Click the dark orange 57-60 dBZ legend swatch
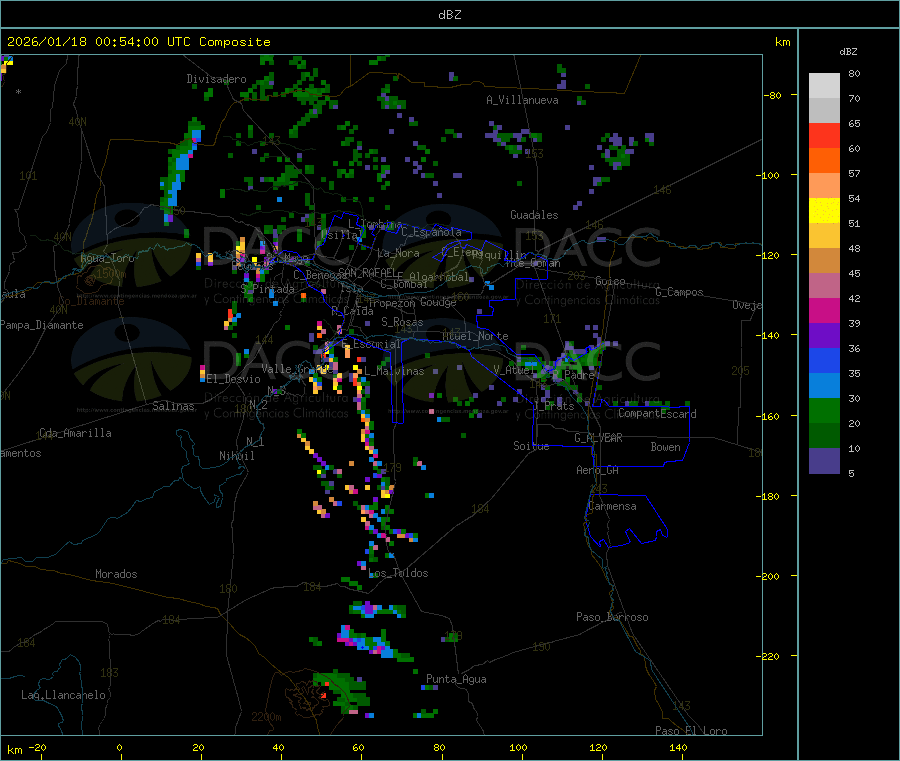This screenshot has height=761, width=900. (824, 161)
